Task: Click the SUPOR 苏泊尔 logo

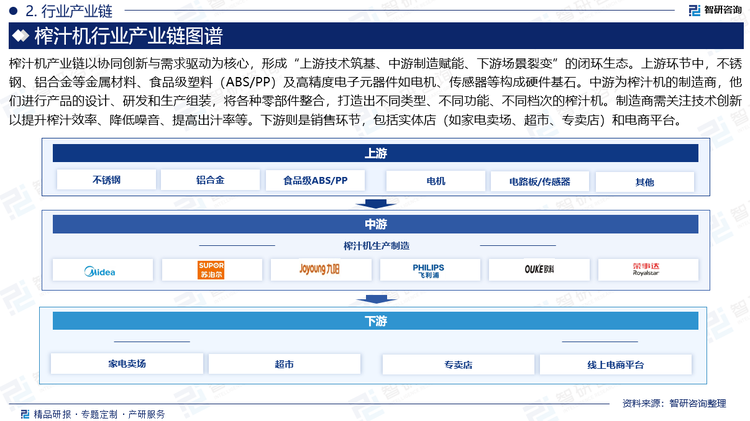Action: pyautogui.click(x=211, y=270)
